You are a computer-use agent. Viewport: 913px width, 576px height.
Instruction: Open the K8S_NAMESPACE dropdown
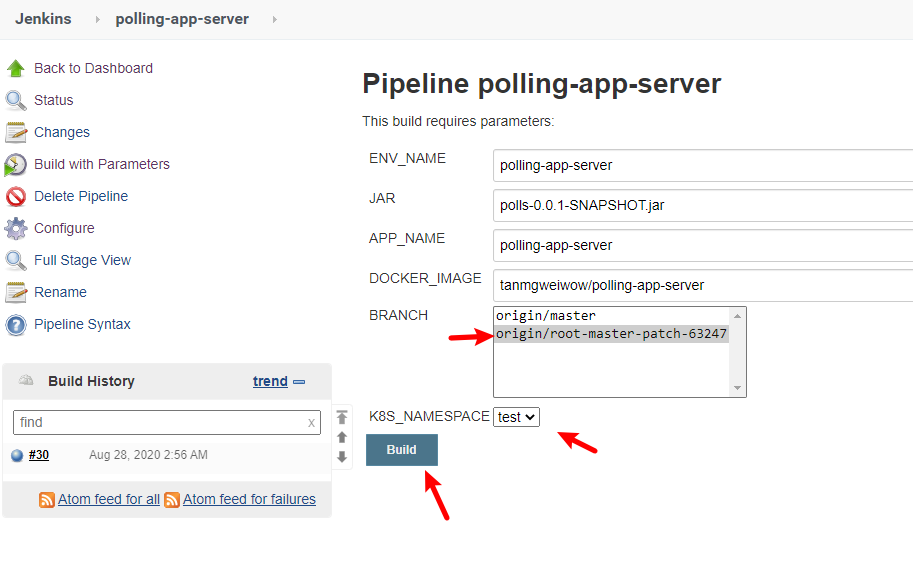[516, 417]
